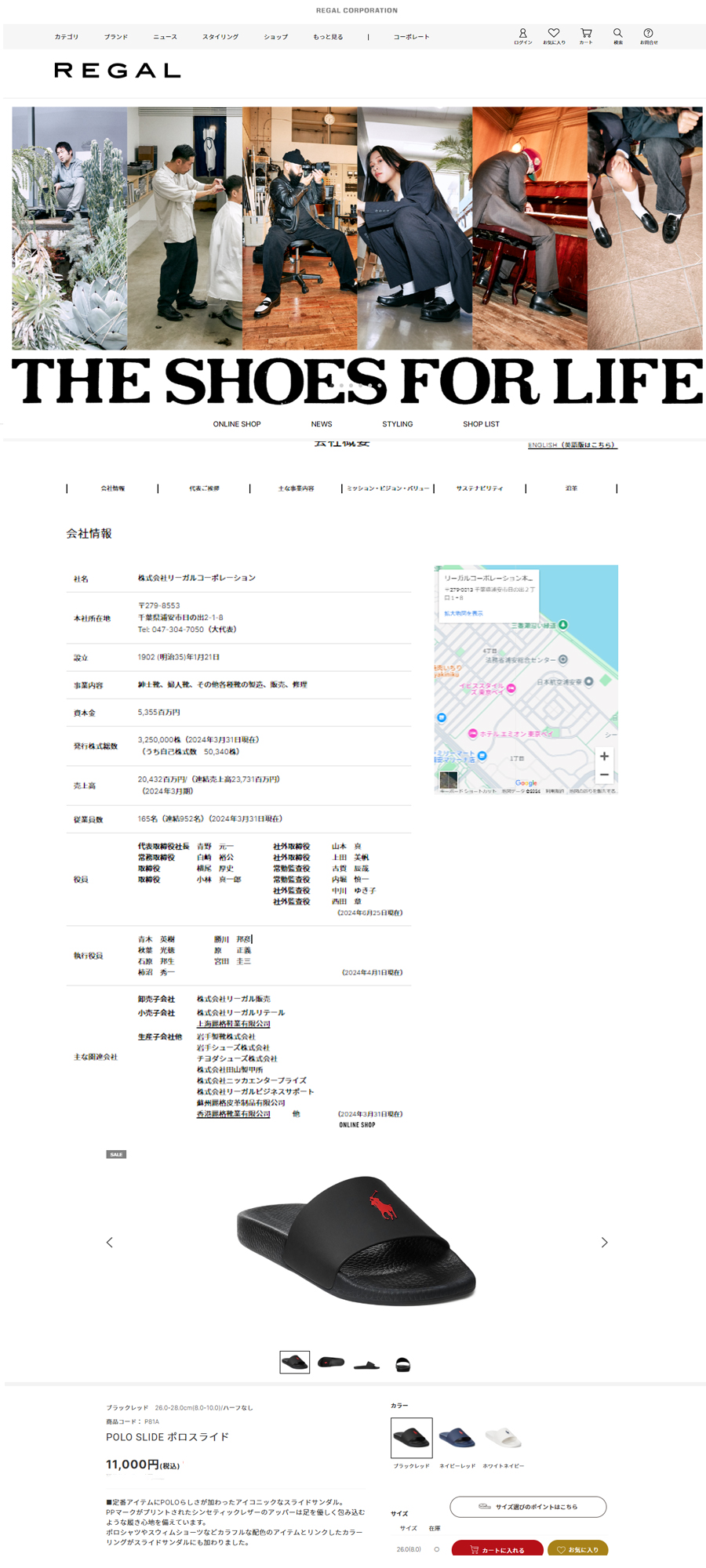
Task: Click the REGAL logo
Action: 118,71
